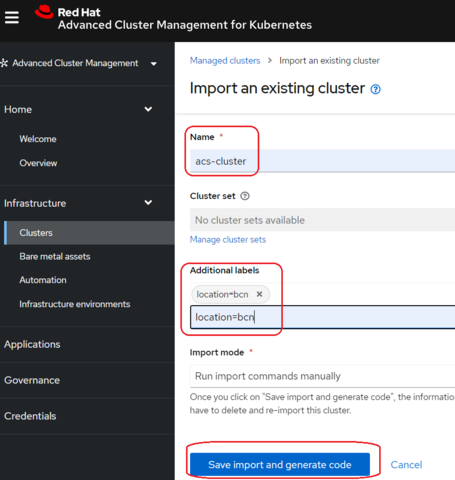The height and width of the screenshot is (480, 455).
Task: Click the Additional labels text input
Action: tap(322, 317)
